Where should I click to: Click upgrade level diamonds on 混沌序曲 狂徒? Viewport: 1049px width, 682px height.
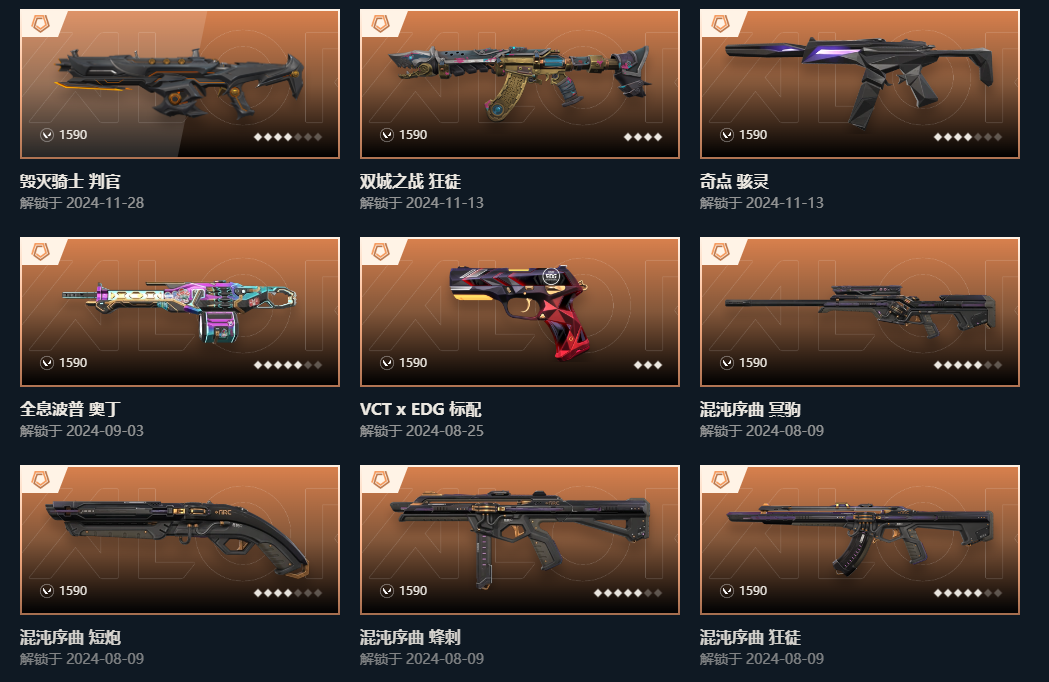click(x=967, y=593)
